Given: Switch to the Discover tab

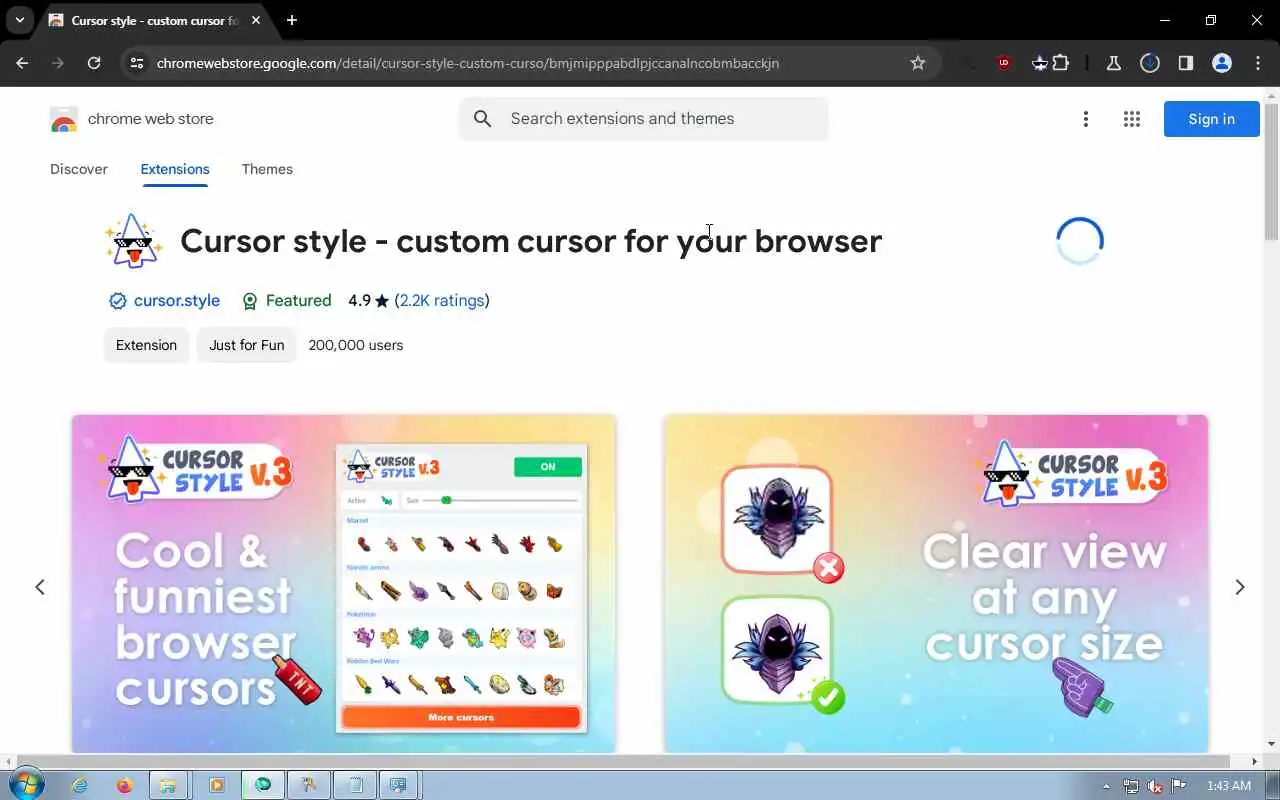Looking at the screenshot, I should 79,169.
